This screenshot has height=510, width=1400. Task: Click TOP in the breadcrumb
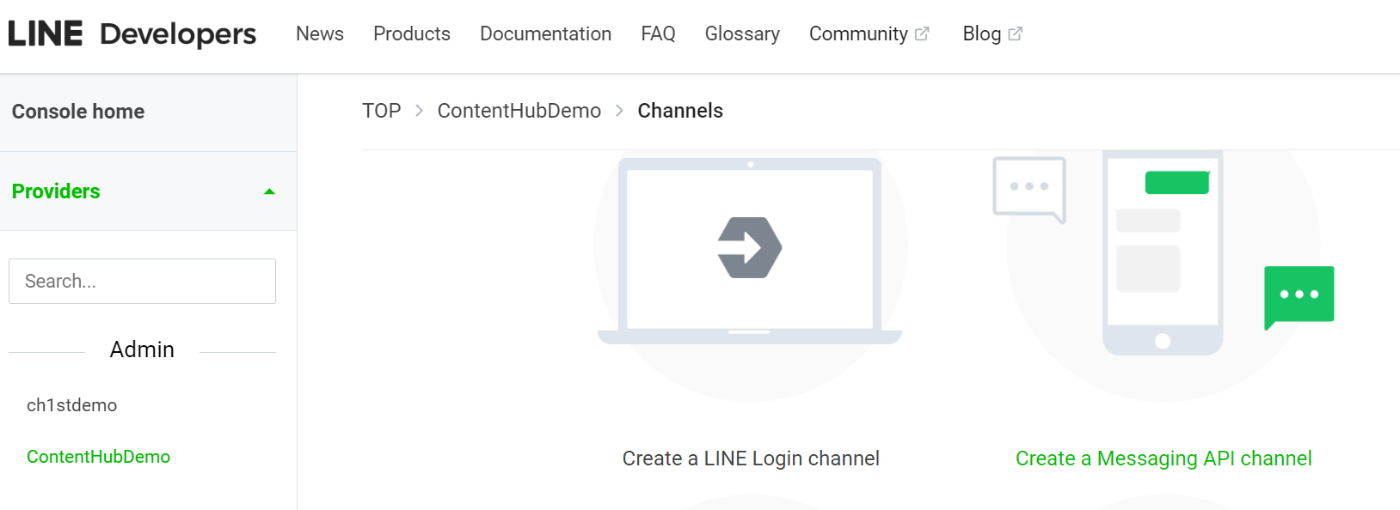tap(381, 111)
